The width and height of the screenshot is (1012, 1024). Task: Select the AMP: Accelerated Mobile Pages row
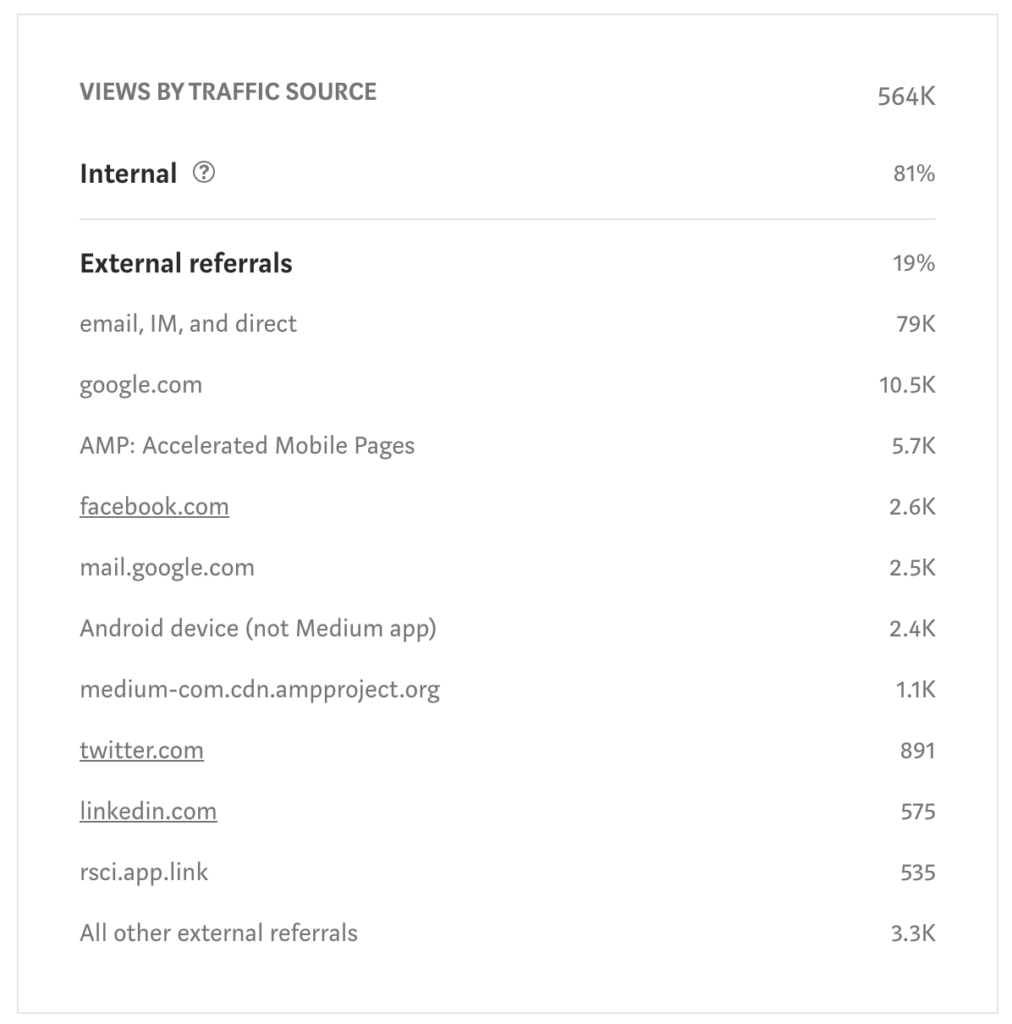(507, 445)
